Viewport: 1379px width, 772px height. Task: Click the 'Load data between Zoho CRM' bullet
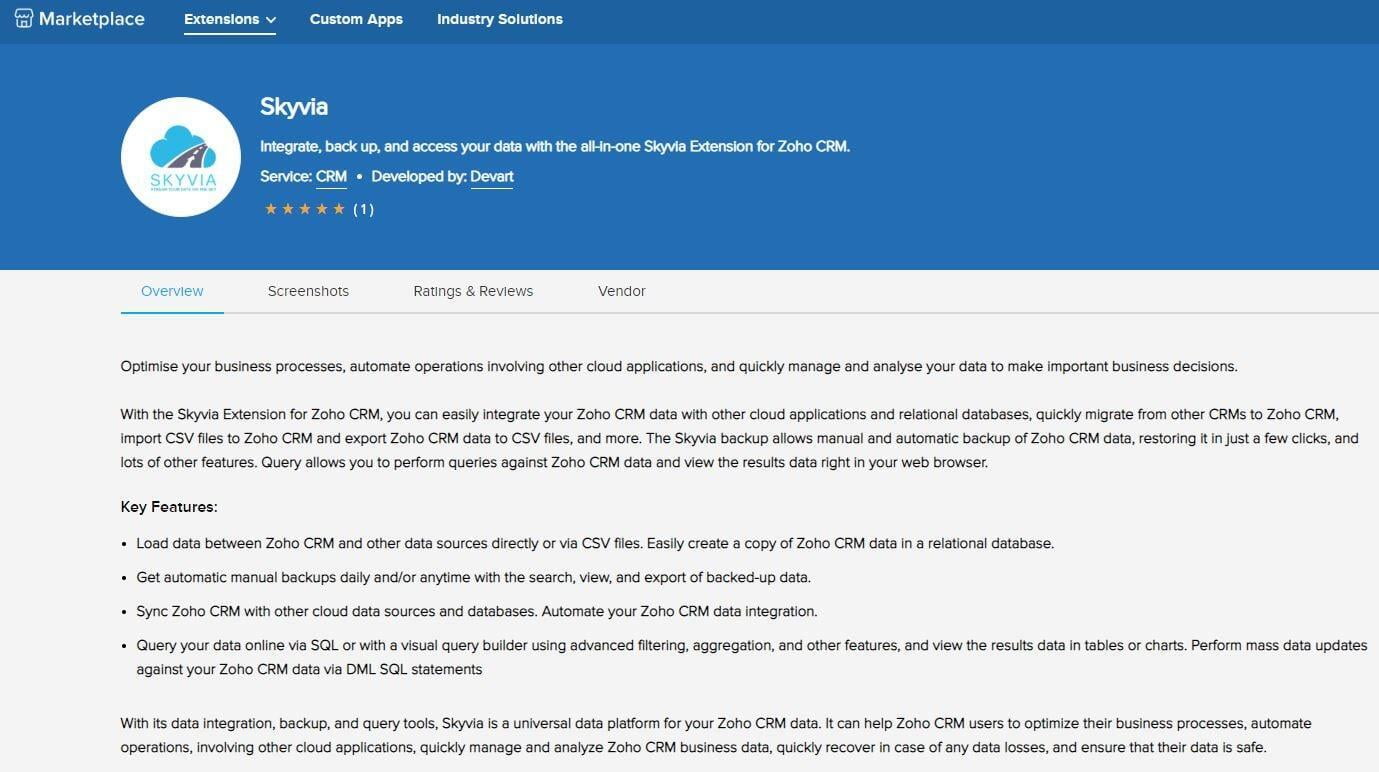click(595, 544)
